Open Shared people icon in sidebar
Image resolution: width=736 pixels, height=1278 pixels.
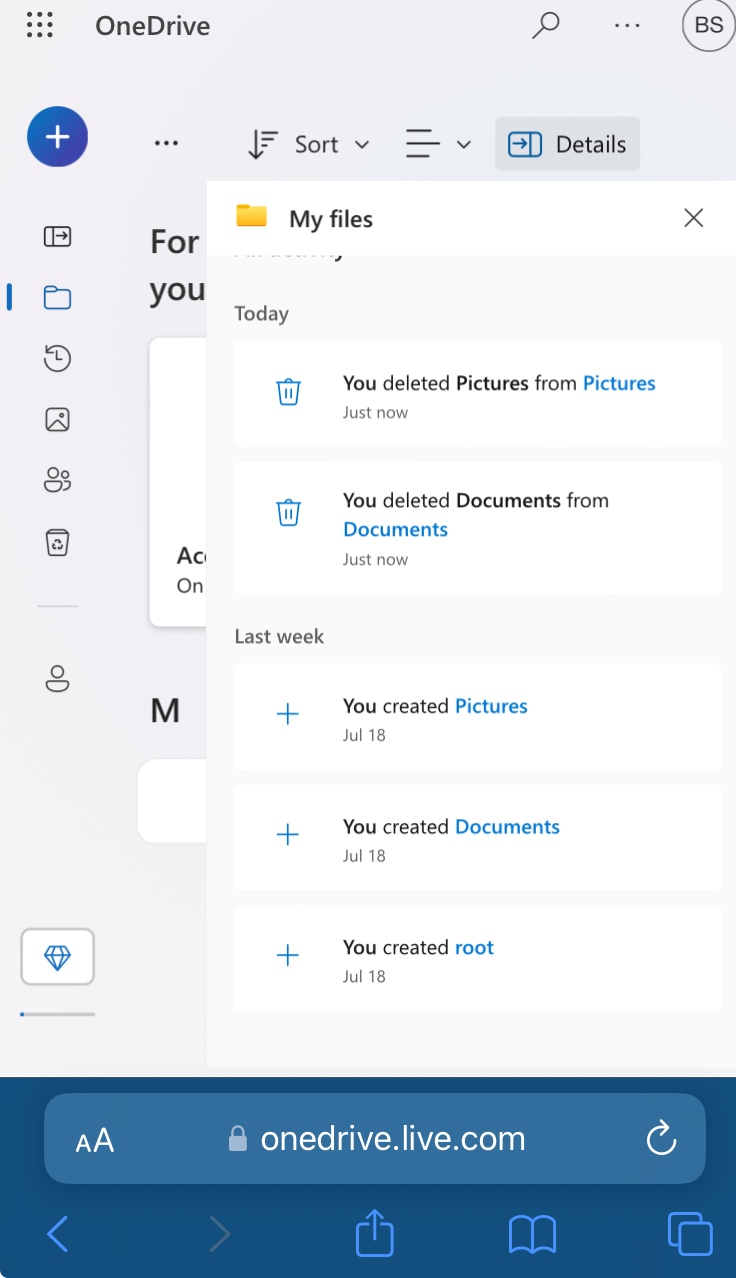(x=57, y=480)
